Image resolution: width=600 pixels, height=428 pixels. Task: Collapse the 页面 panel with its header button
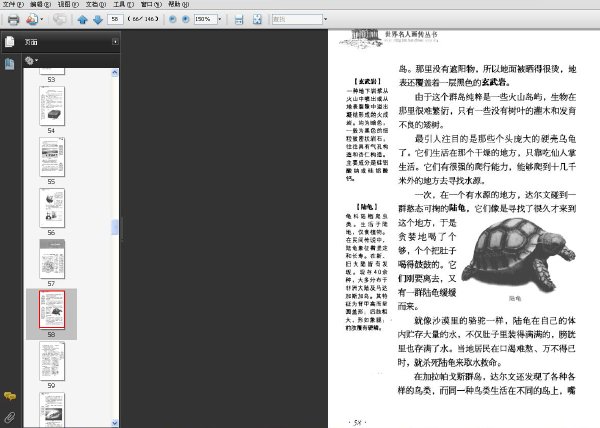point(115,42)
